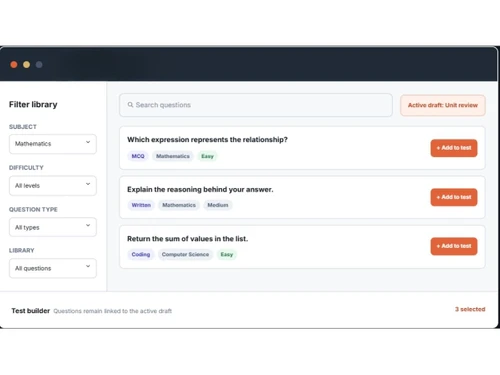The image size is (500, 375).
Task: Focus the Search questions field
Action: point(256,105)
